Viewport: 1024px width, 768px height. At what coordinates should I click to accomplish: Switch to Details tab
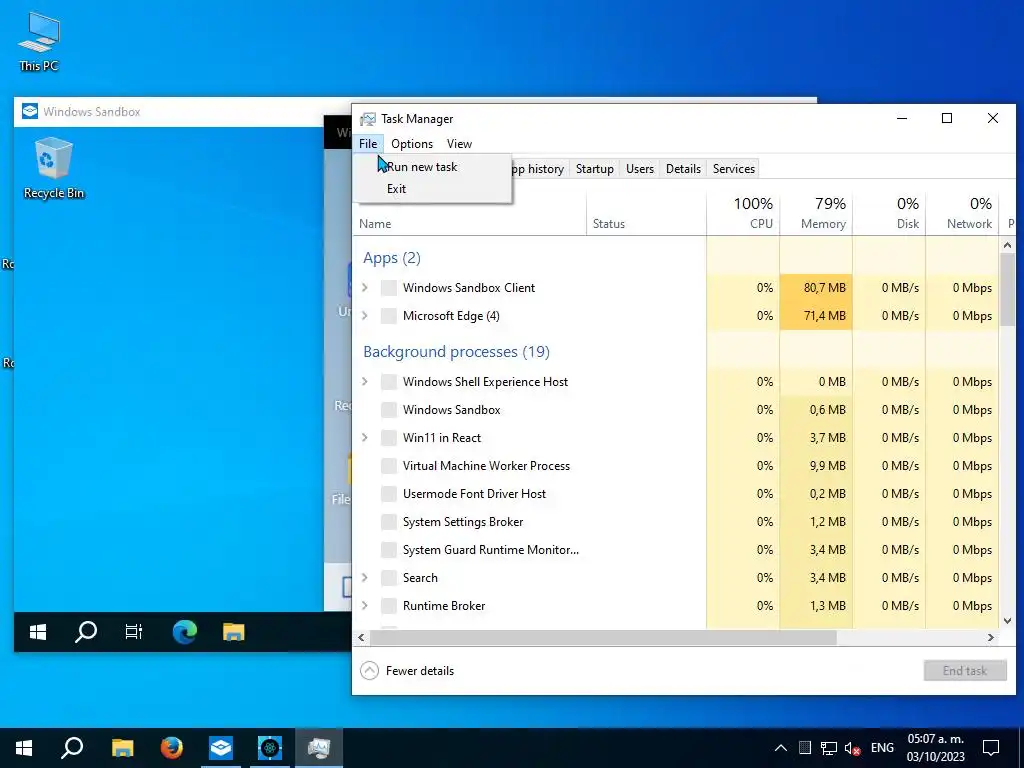click(683, 168)
